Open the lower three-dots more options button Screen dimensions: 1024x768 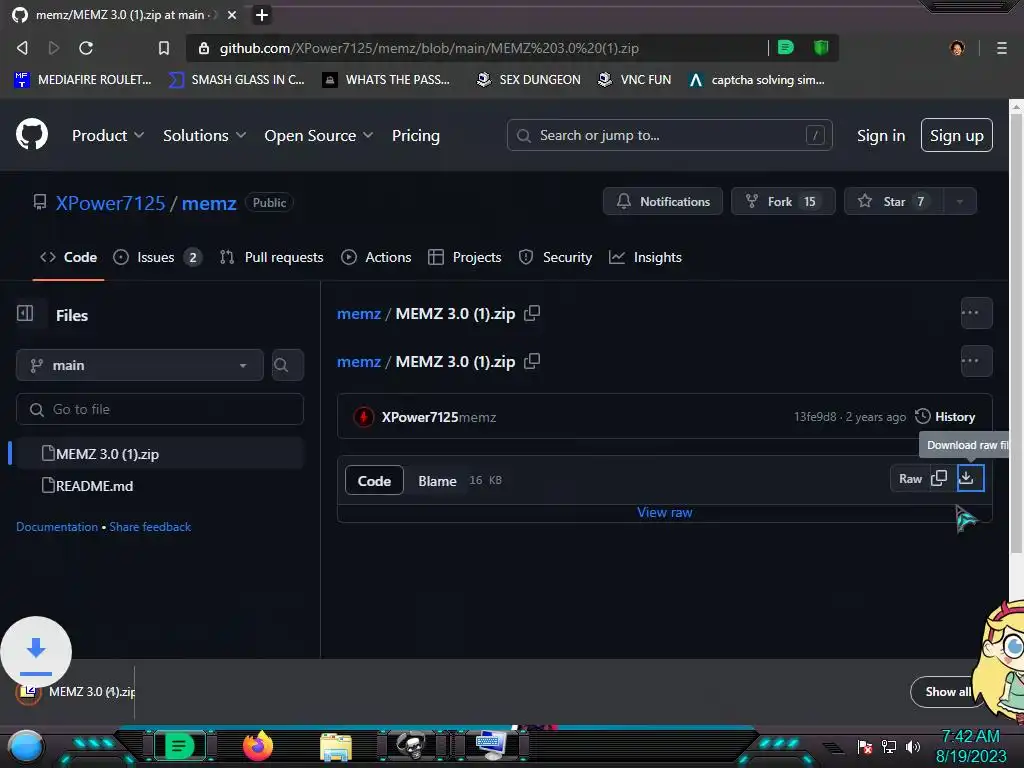click(x=976, y=360)
